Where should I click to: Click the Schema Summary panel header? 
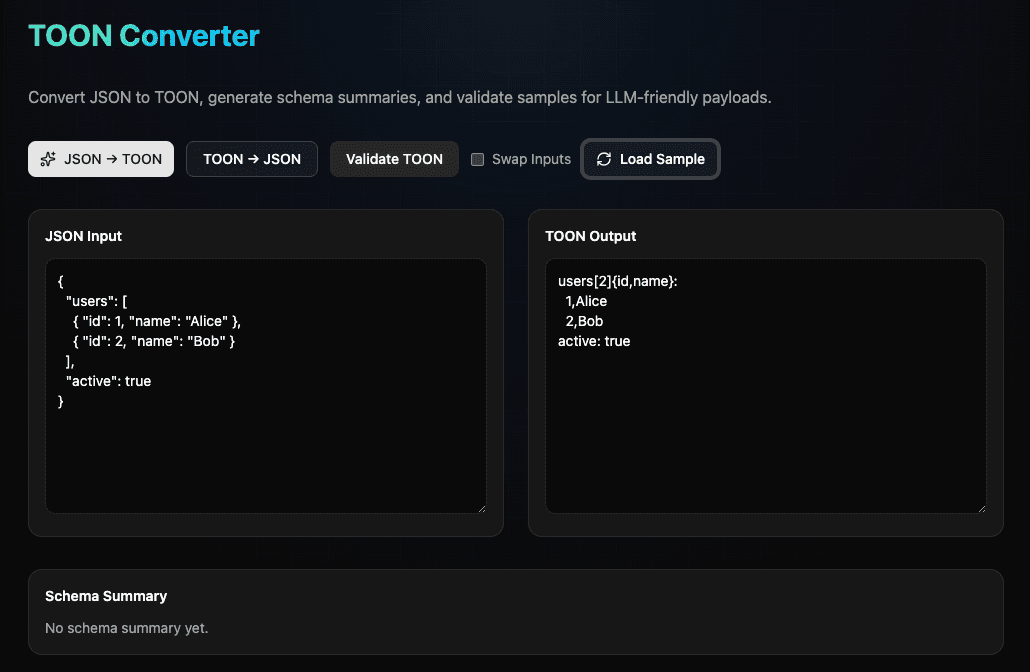point(105,596)
